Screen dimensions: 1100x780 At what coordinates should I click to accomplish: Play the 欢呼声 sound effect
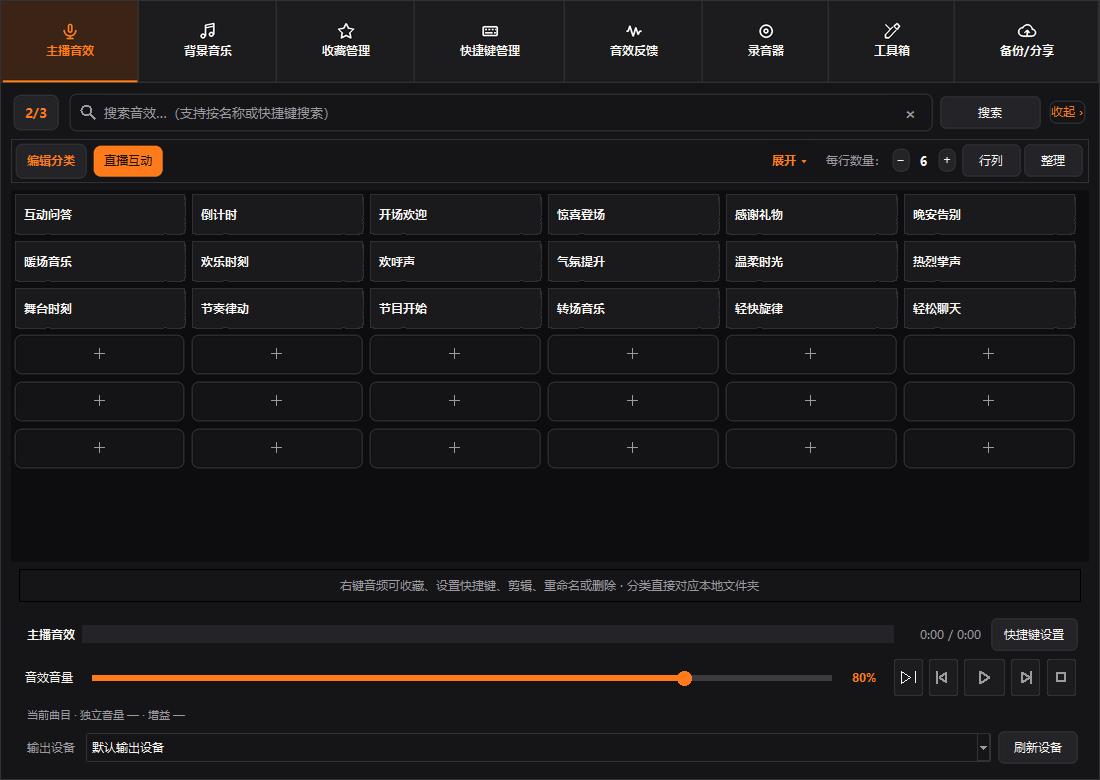pyautogui.click(x=455, y=262)
